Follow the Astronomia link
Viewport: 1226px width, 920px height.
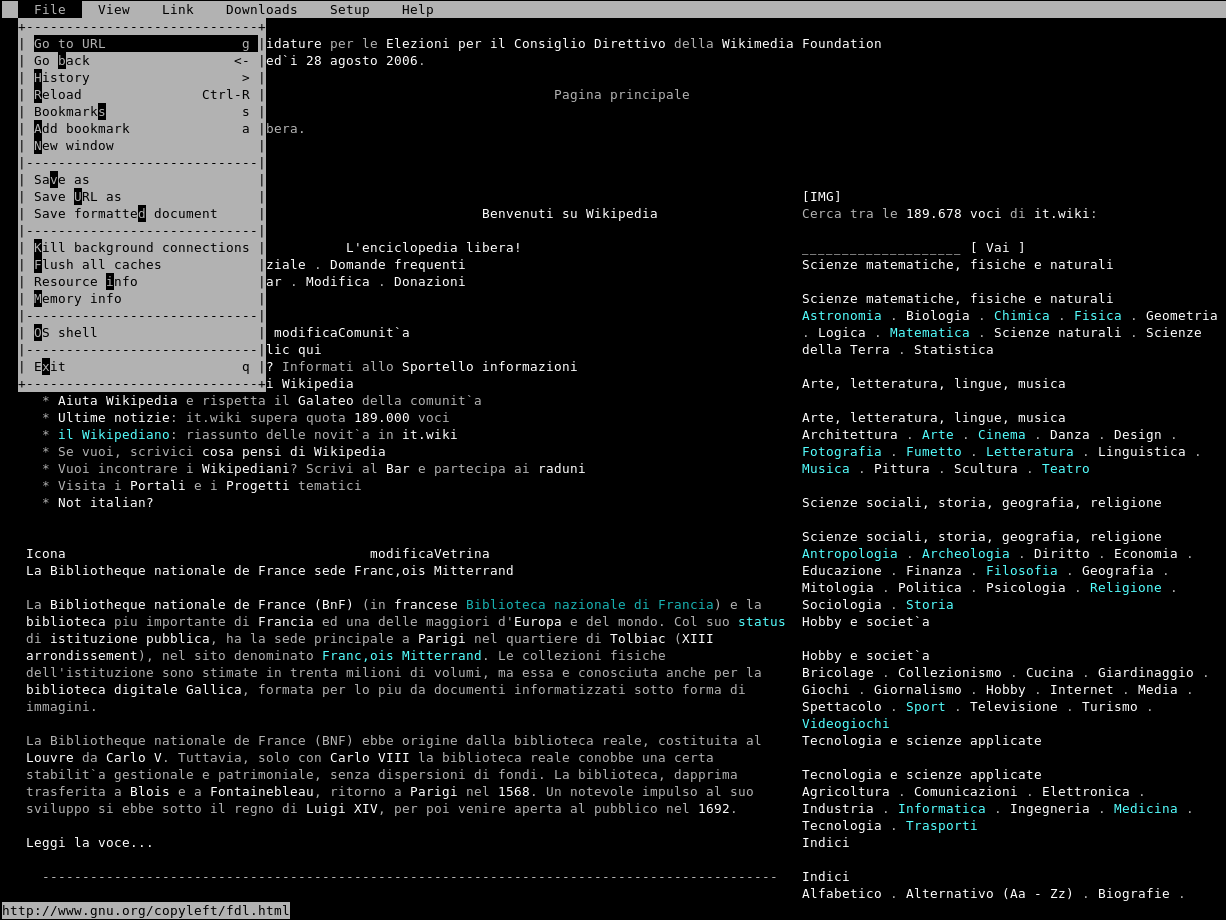842,316
